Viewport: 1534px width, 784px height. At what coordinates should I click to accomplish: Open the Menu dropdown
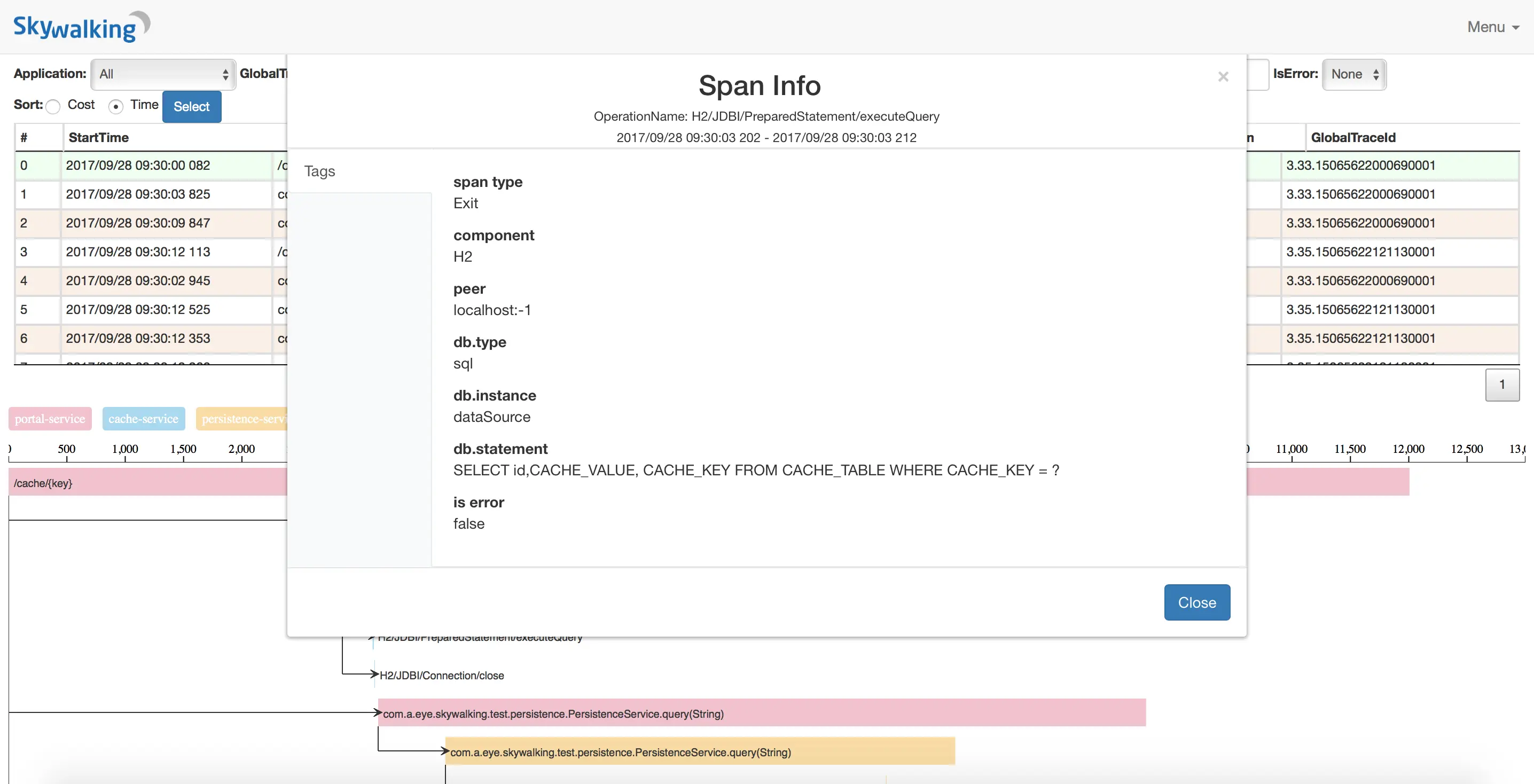tap(1492, 27)
